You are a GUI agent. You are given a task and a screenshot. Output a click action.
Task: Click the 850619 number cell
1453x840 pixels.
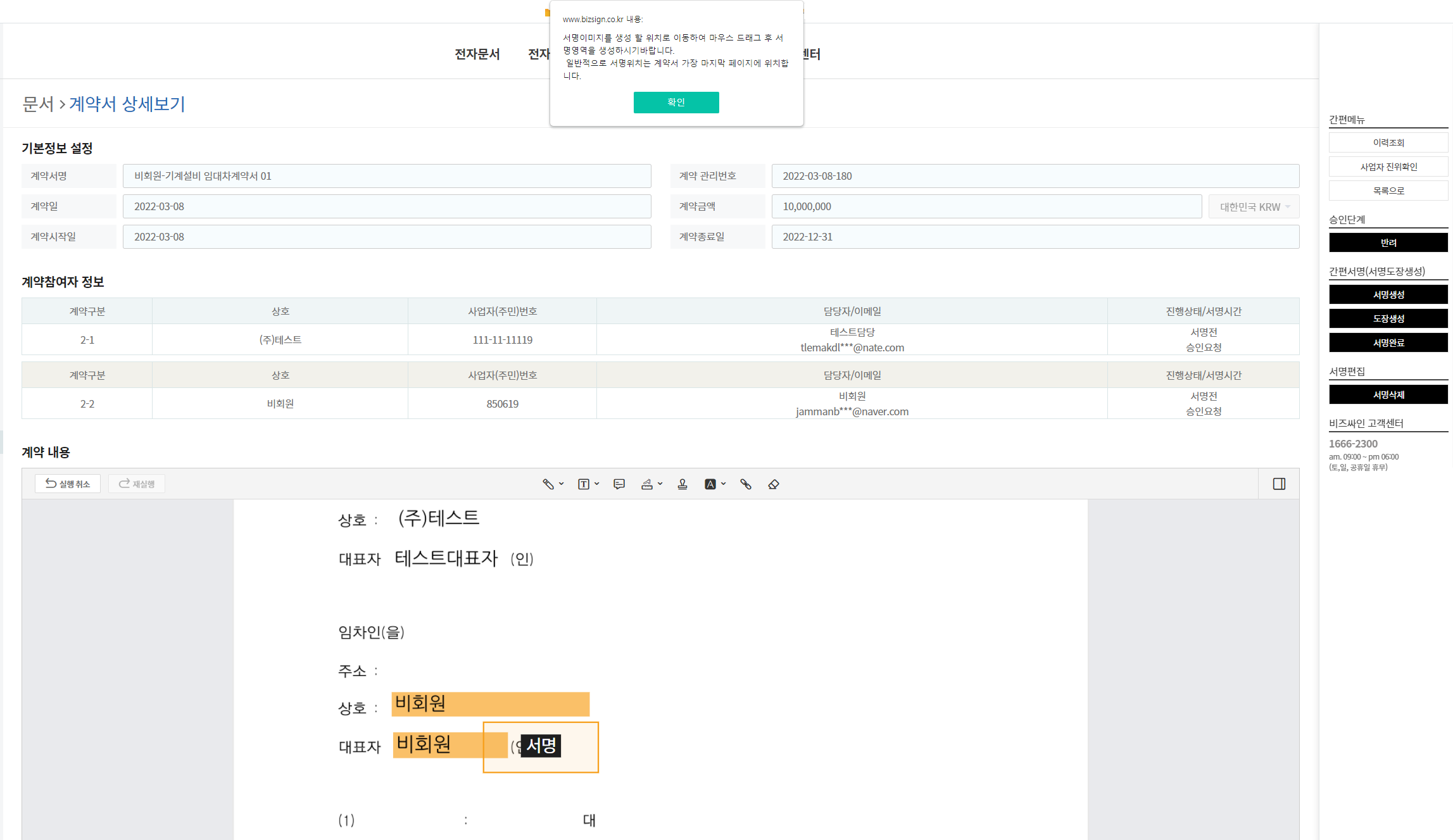point(502,404)
